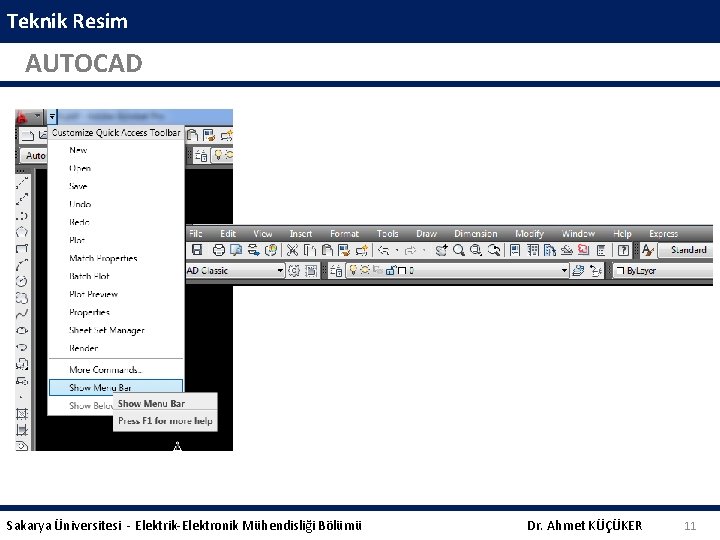Click Match Properties brush icon below Format menu

pyautogui.click(x=344, y=250)
